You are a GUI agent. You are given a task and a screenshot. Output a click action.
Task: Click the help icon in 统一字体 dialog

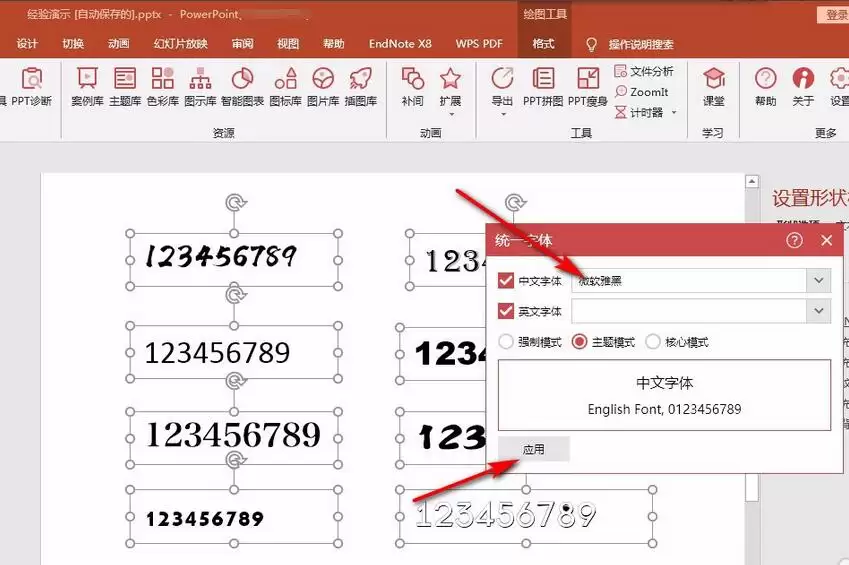[794, 240]
